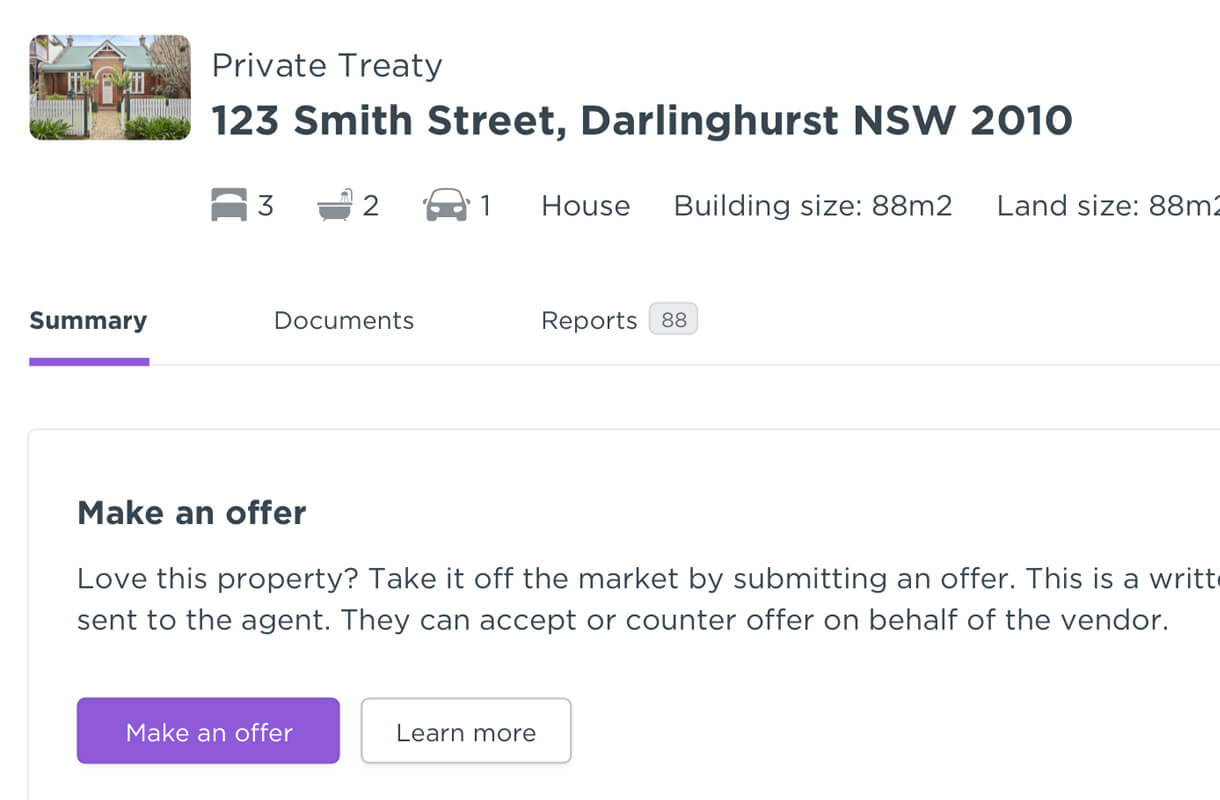Open the Reports tab
This screenshot has width=1220, height=800.
(589, 321)
